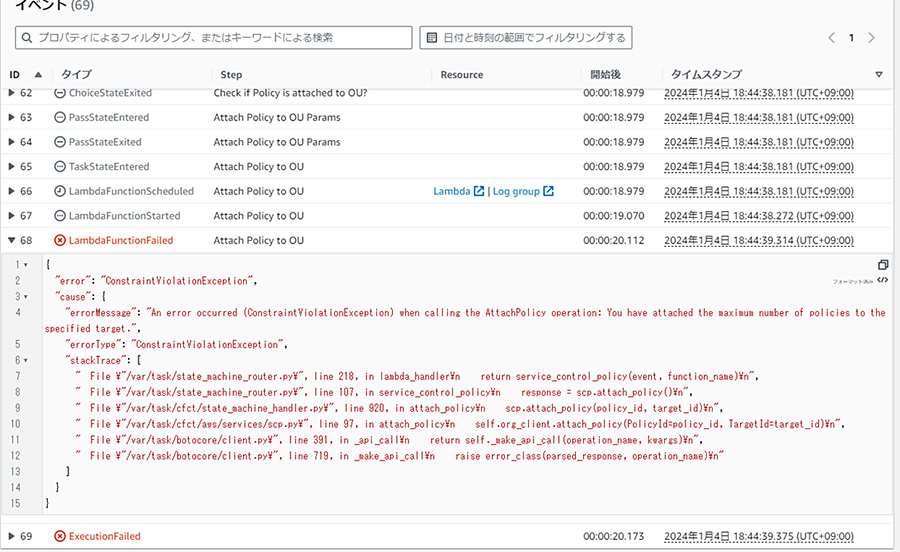Select the LambdaFunctionFailed event type text

[121, 241]
